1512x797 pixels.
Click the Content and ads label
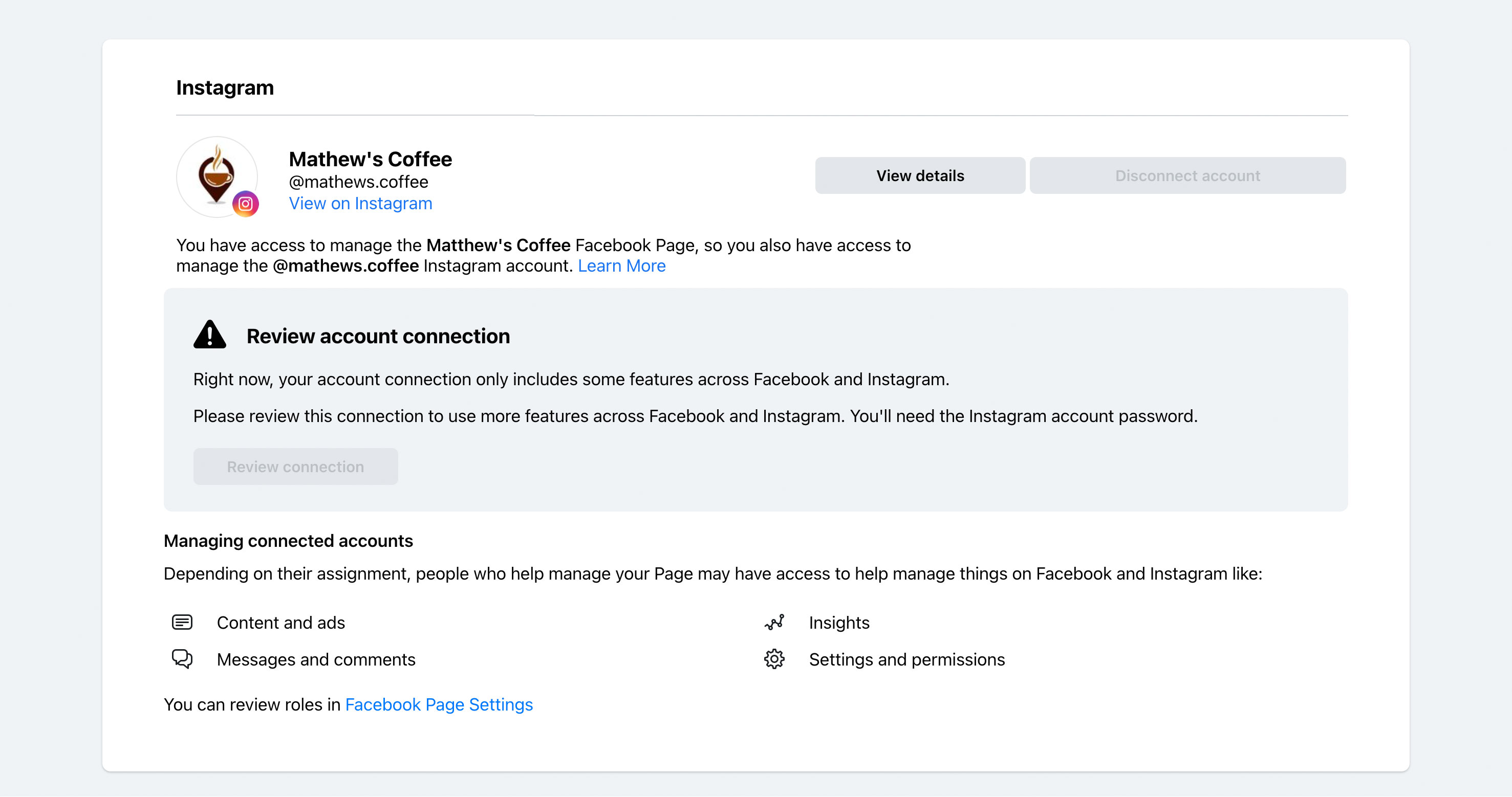(x=281, y=623)
